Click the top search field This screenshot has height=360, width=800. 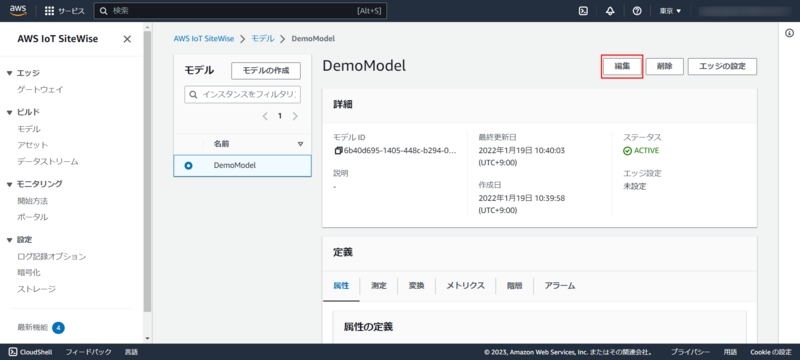click(x=240, y=11)
